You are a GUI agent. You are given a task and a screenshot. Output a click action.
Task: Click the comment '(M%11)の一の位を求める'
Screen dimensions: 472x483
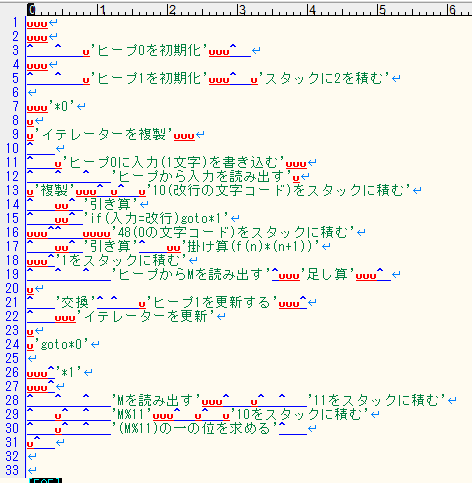point(195,429)
